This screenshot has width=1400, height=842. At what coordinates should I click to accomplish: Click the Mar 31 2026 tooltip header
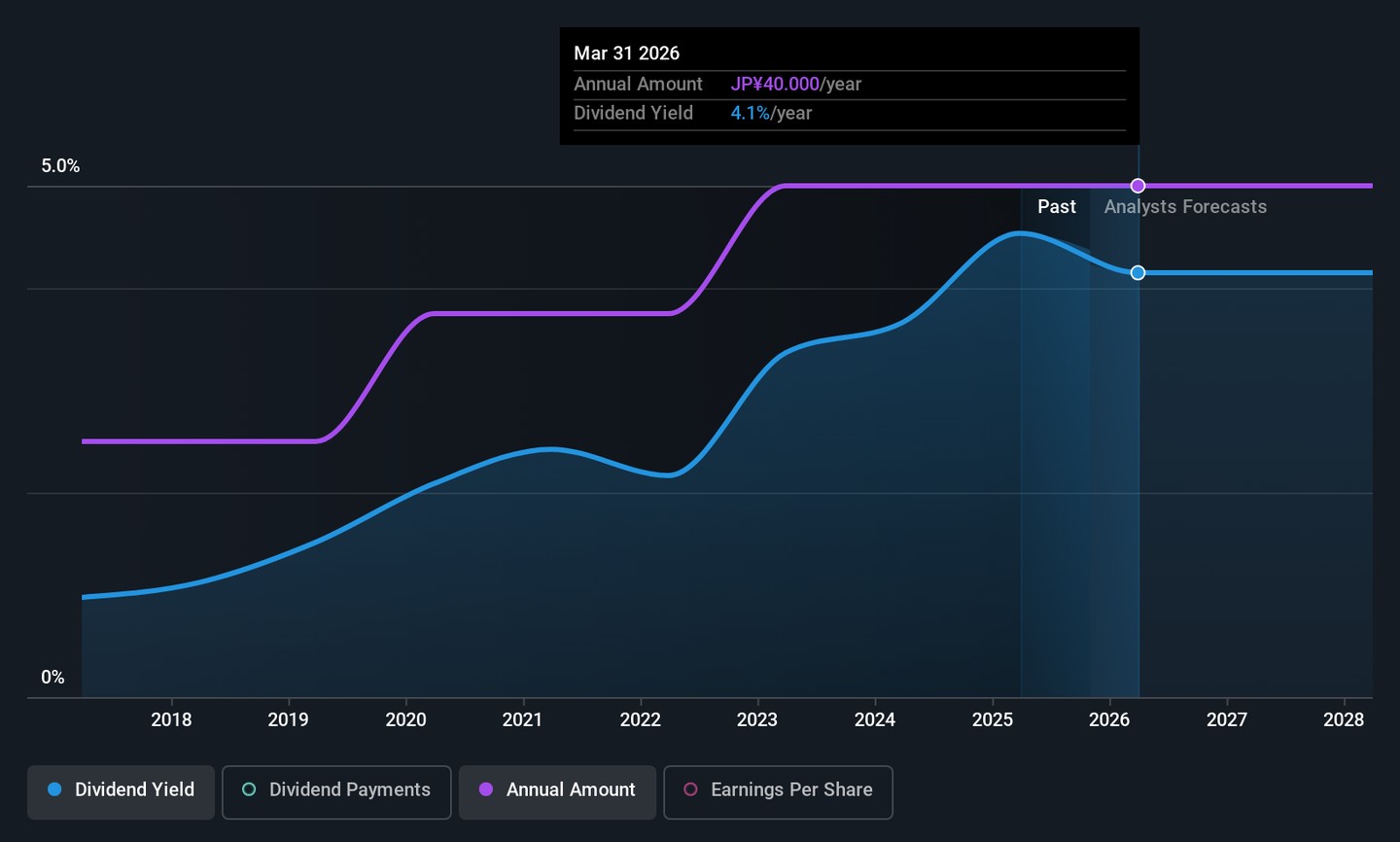(626, 53)
